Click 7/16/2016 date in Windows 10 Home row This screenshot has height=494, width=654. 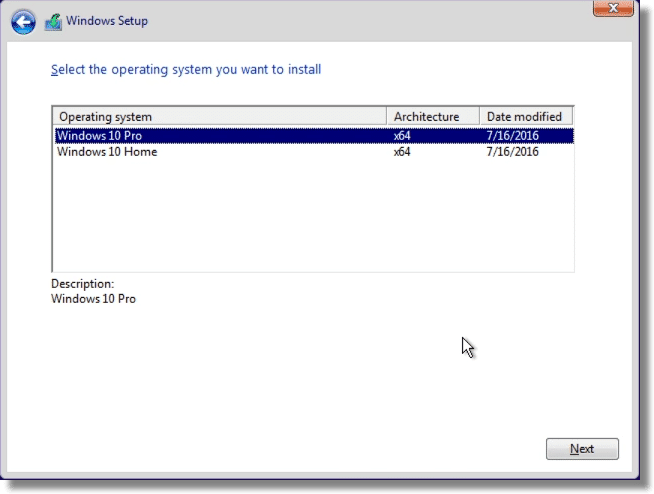pyautogui.click(x=513, y=151)
